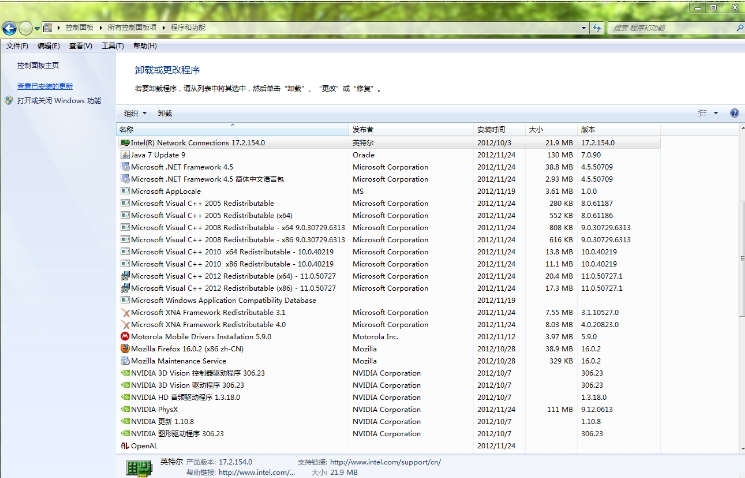Click the Java 7 Update 9 icon
The height and width of the screenshot is (478, 745).
tap(125, 155)
